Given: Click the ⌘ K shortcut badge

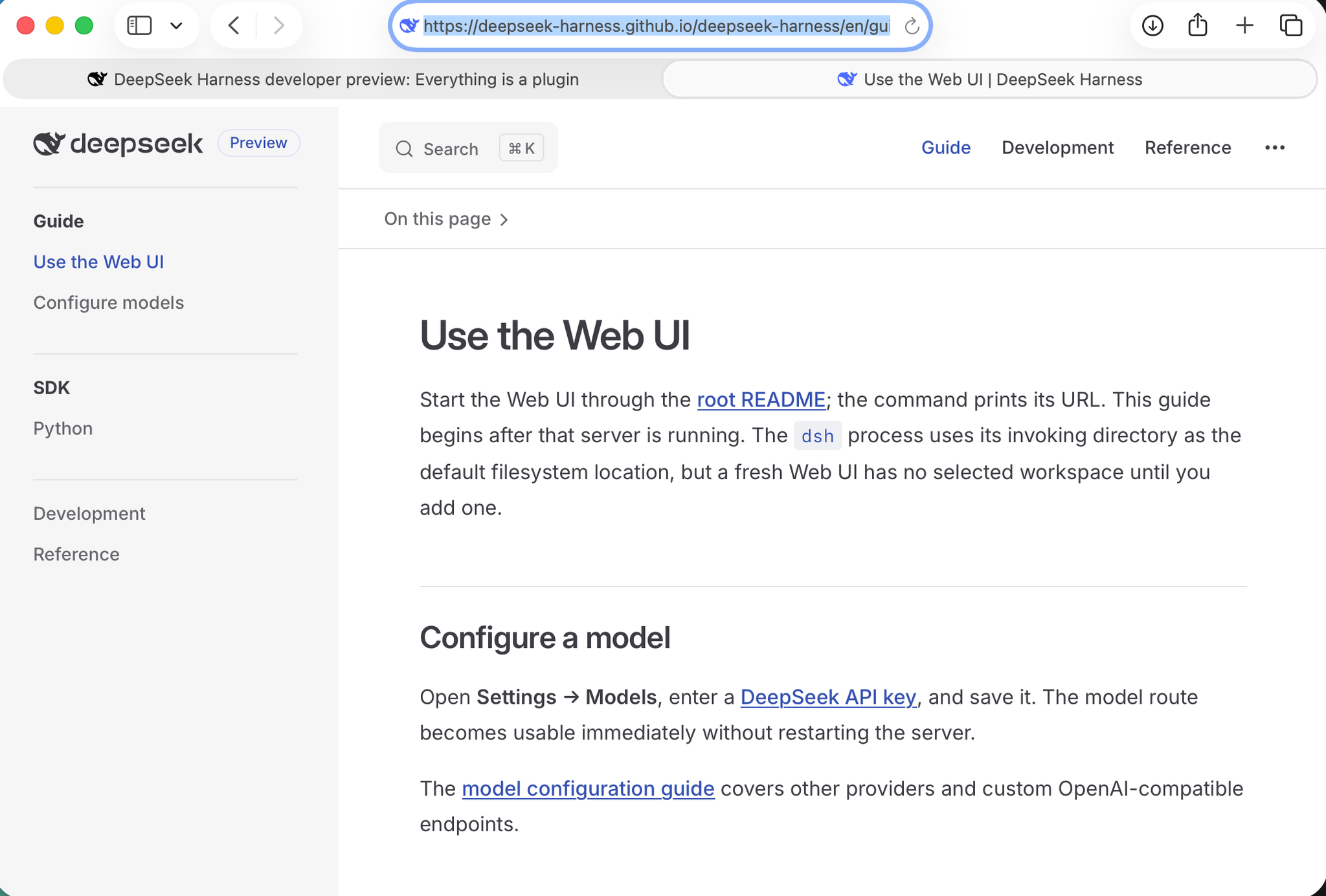Looking at the screenshot, I should pos(521,148).
